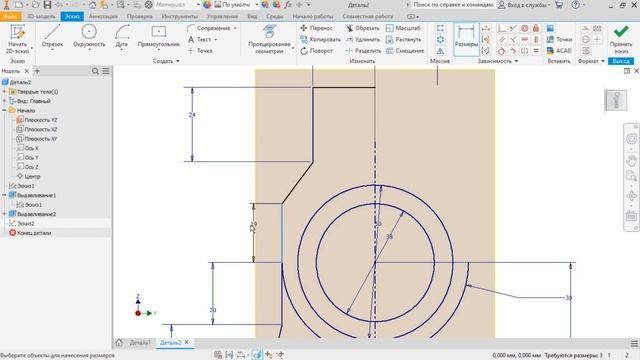640x360 pixels.
Task: Click the ViewCube in the canvas
Action: tap(616, 100)
